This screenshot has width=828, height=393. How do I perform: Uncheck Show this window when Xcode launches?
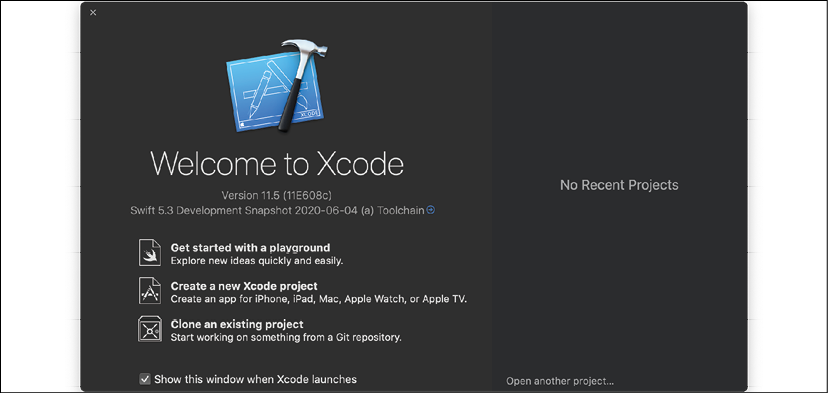tap(145, 379)
